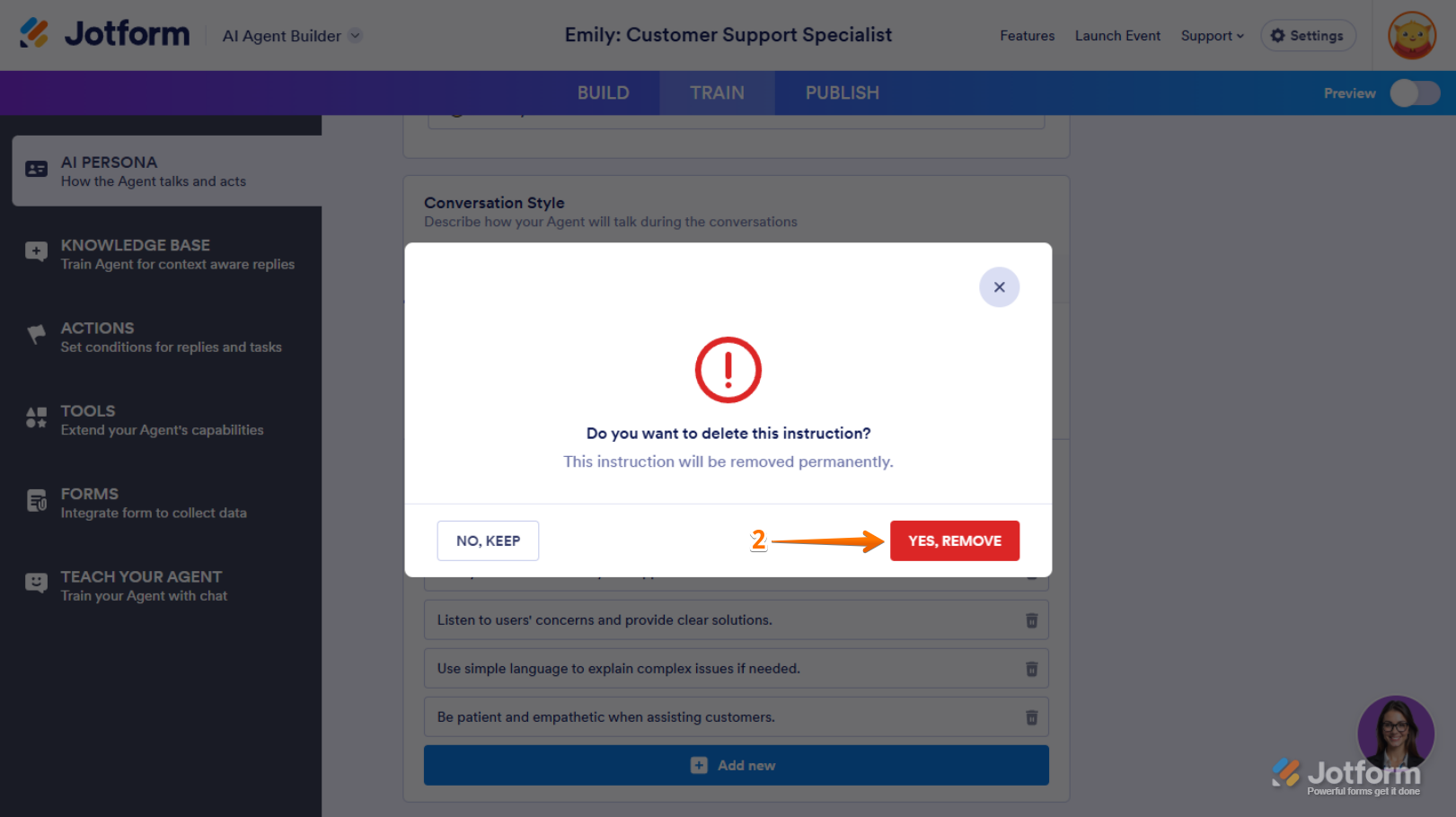1456x817 pixels.
Task: Close the delete confirmation dialog
Action: pyautogui.click(x=999, y=287)
